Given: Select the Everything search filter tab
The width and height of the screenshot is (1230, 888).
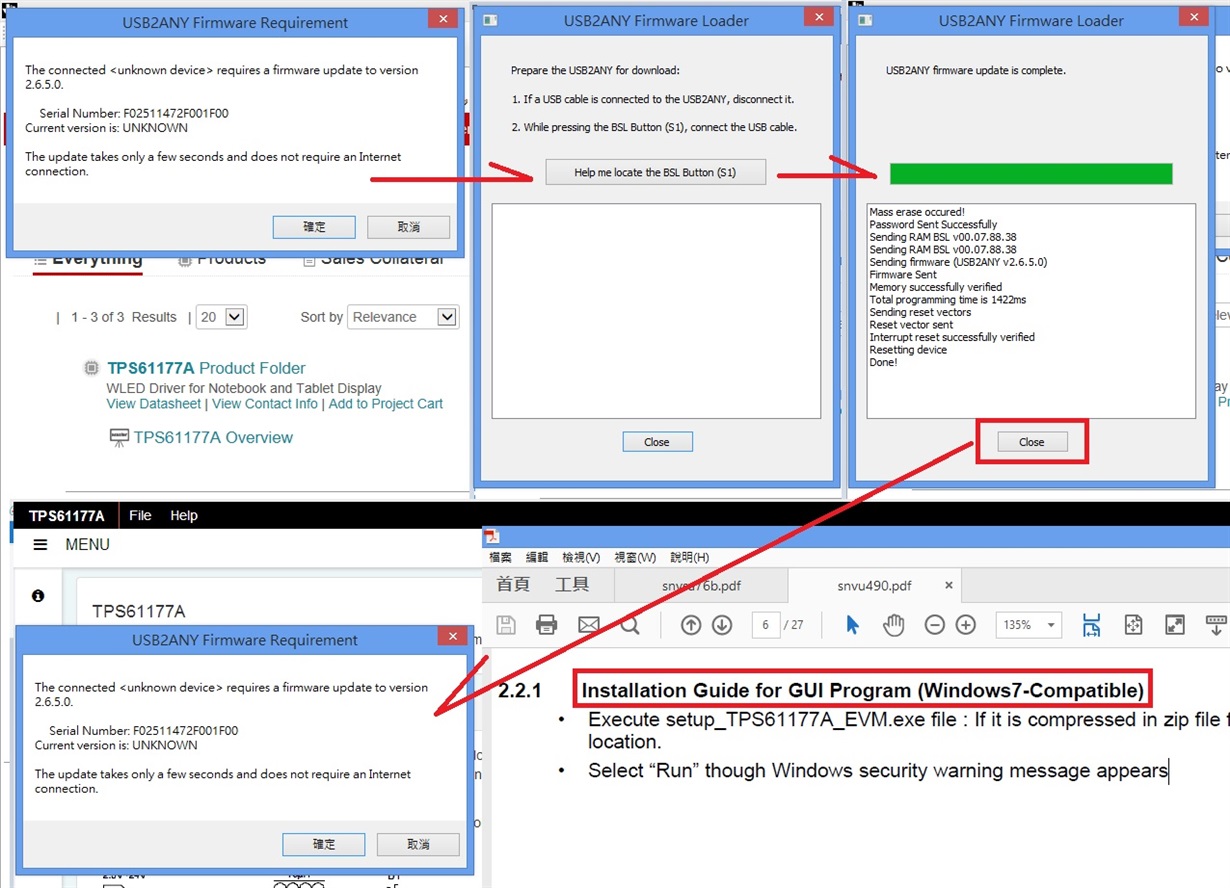Looking at the screenshot, I should (88, 259).
